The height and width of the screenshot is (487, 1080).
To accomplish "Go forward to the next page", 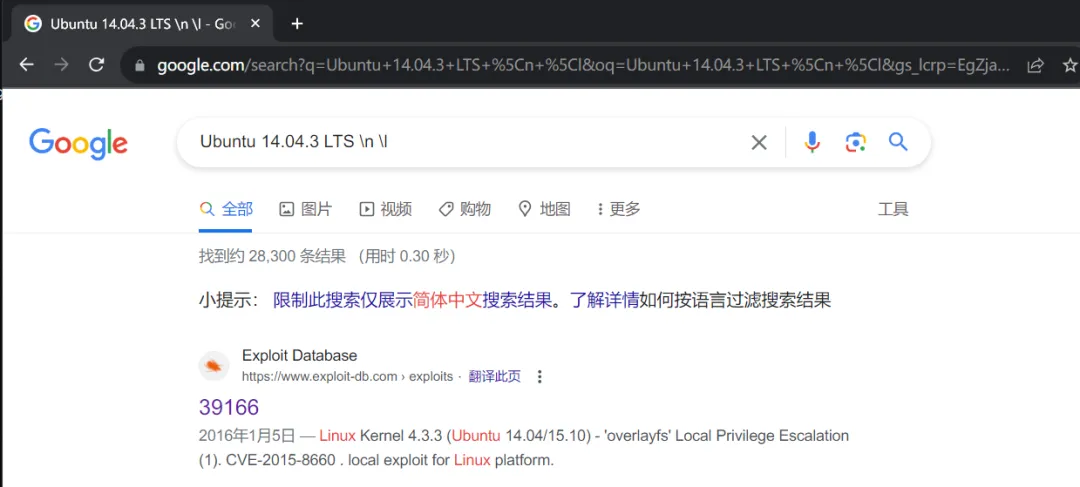I will (62, 65).
